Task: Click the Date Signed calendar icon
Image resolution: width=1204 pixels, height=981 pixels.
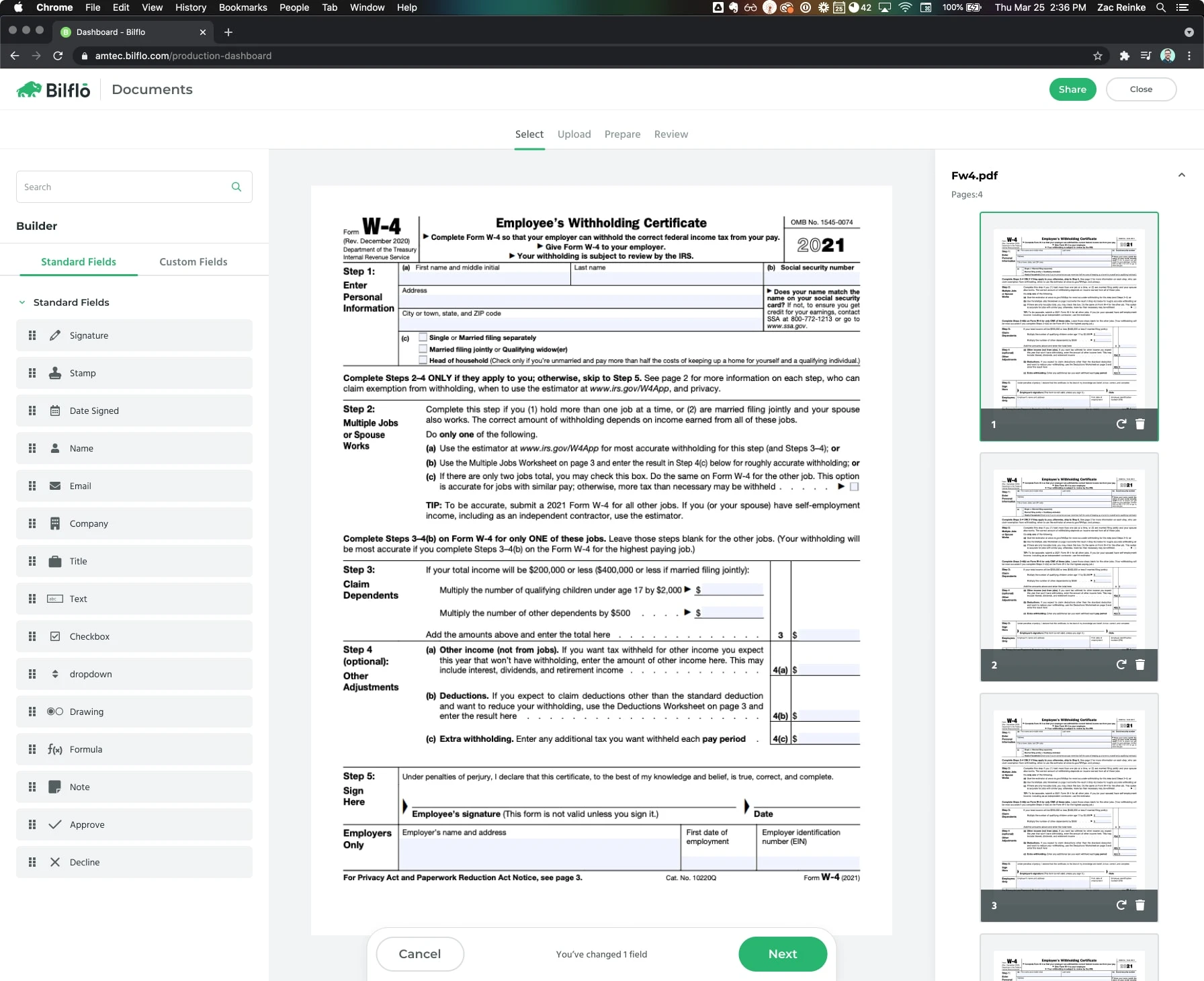Action: (x=55, y=411)
